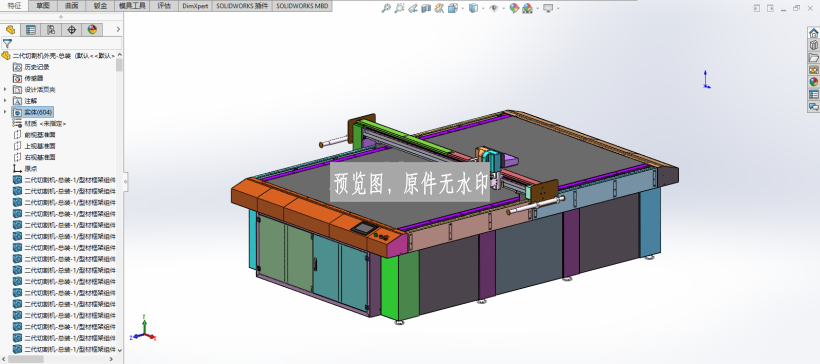
Task: Open the Hide/Show Items dropdown arrow
Action: [x=503, y=8]
